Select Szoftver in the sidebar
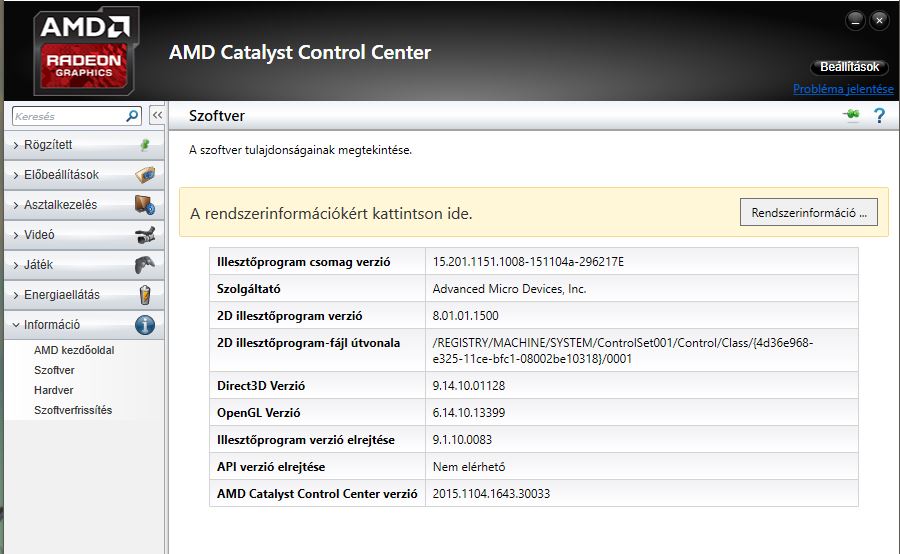Image resolution: width=900 pixels, height=554 pixels. pyautogui.click(x=54, y=370)
